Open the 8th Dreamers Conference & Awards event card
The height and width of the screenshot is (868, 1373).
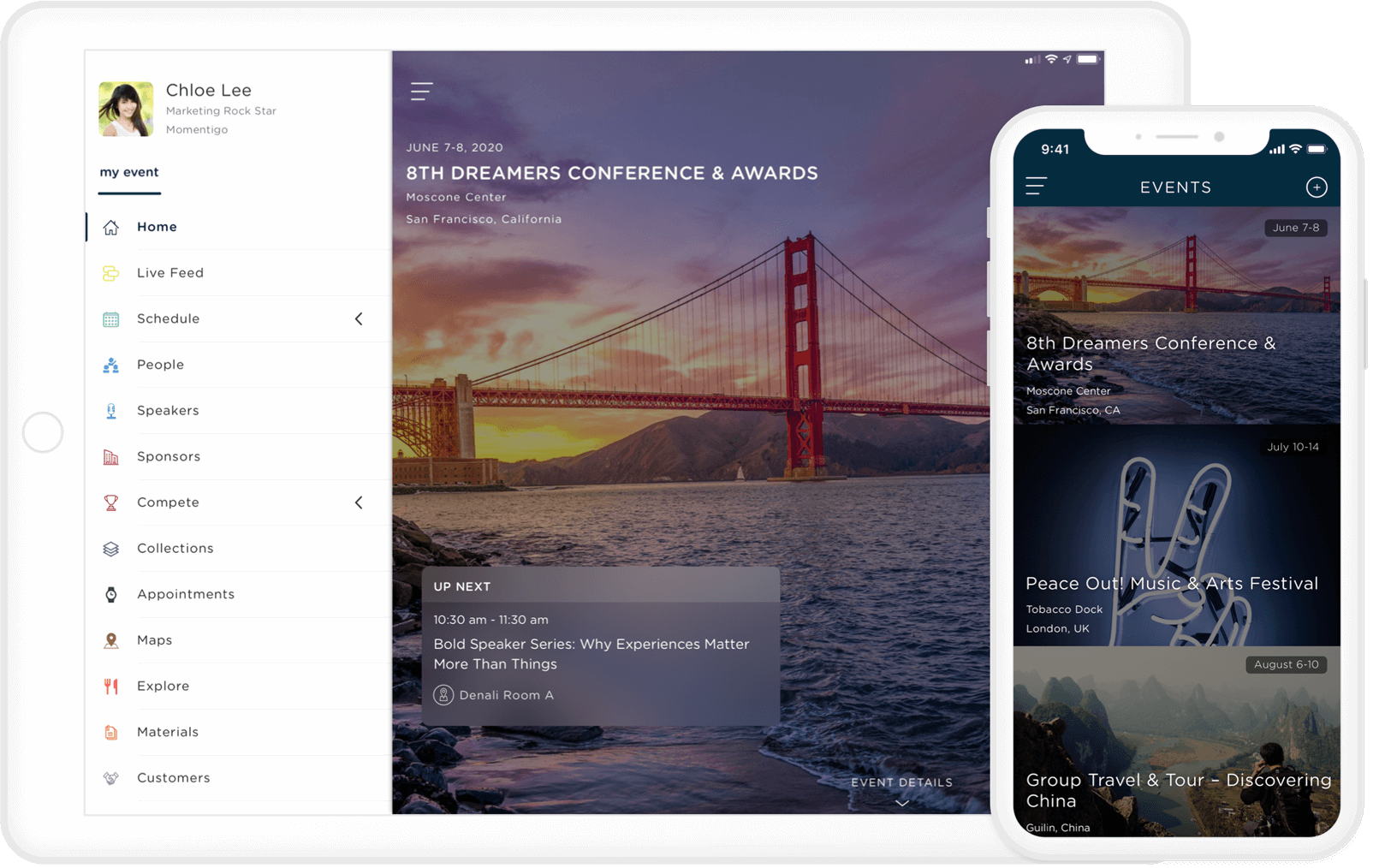tap(1176, 315)
